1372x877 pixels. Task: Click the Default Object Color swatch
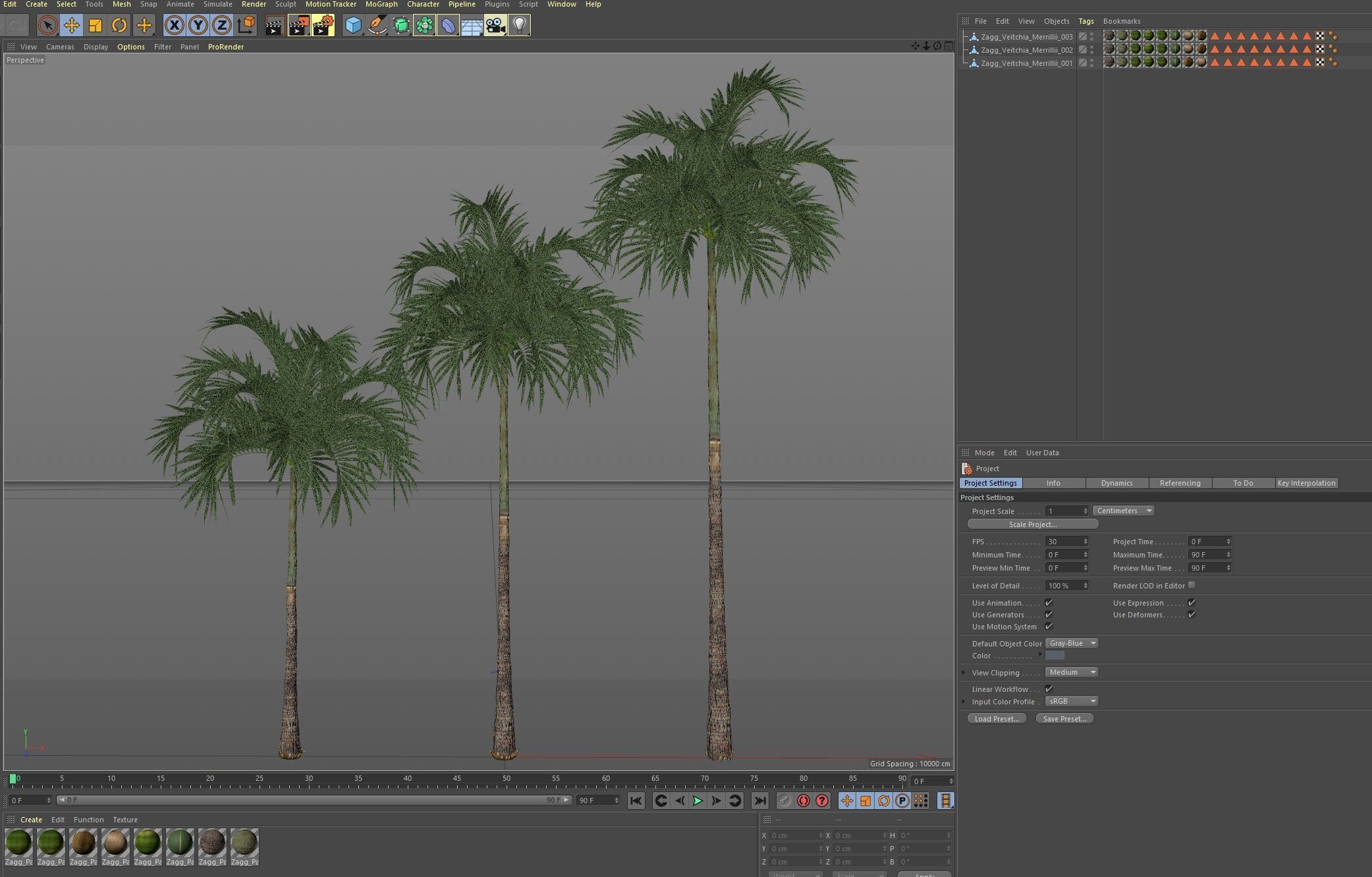1055,655
